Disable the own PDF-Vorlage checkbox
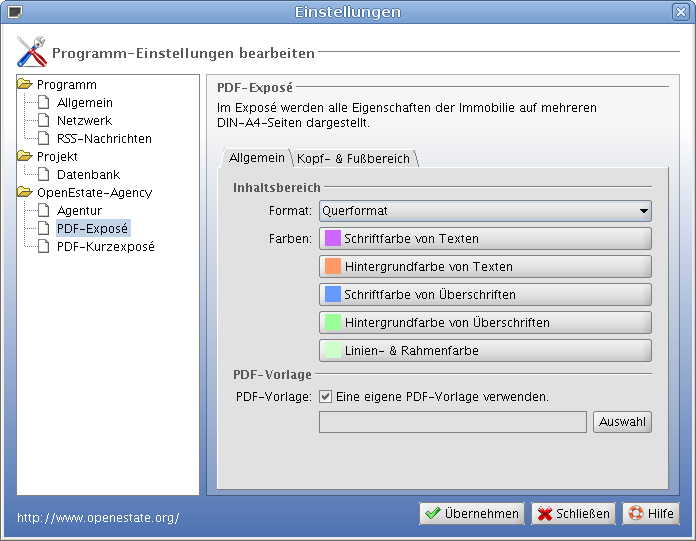The image size is (696, 541). [325, 396]
